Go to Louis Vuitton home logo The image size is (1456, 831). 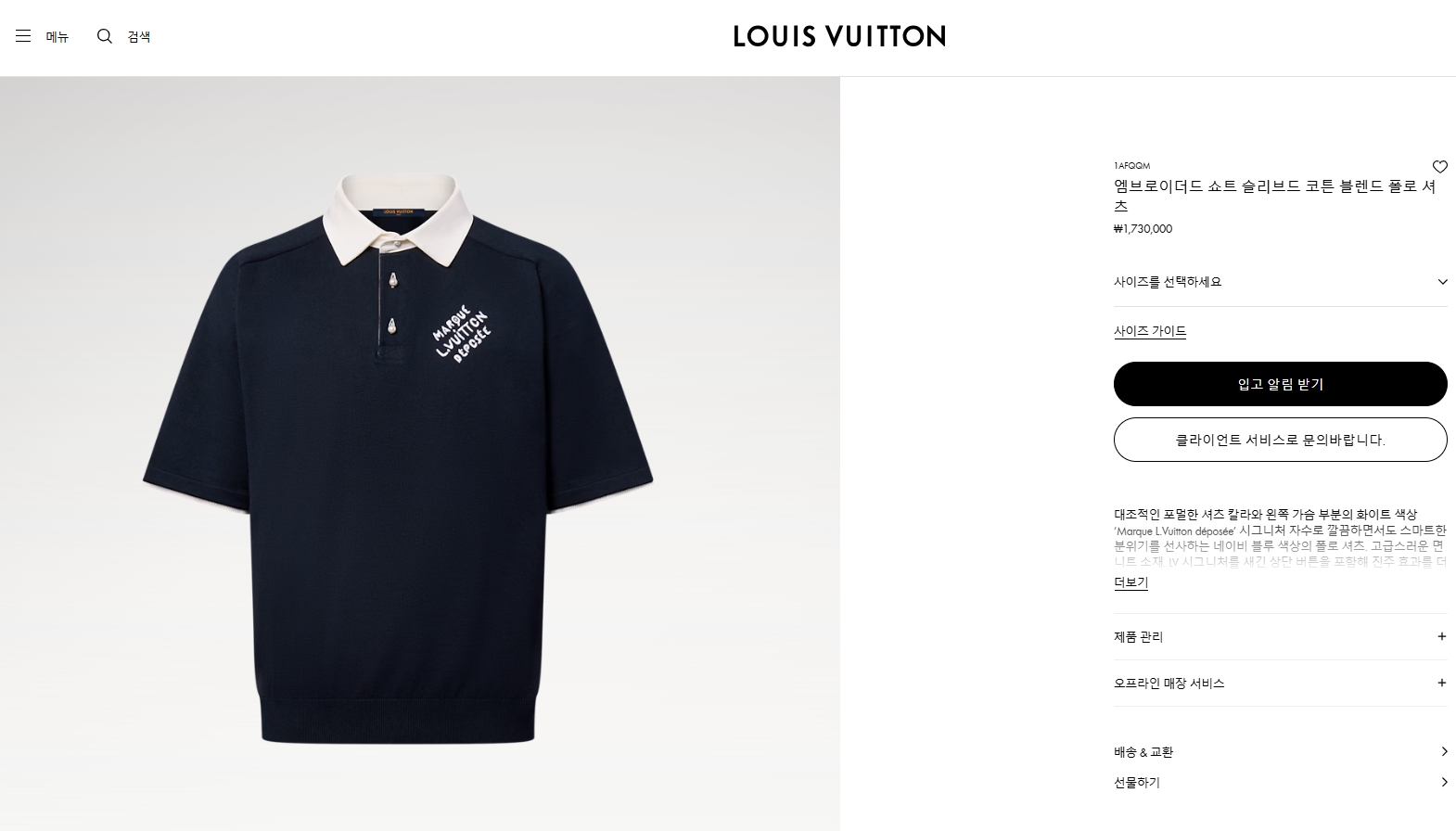click(x=839, y=36)
